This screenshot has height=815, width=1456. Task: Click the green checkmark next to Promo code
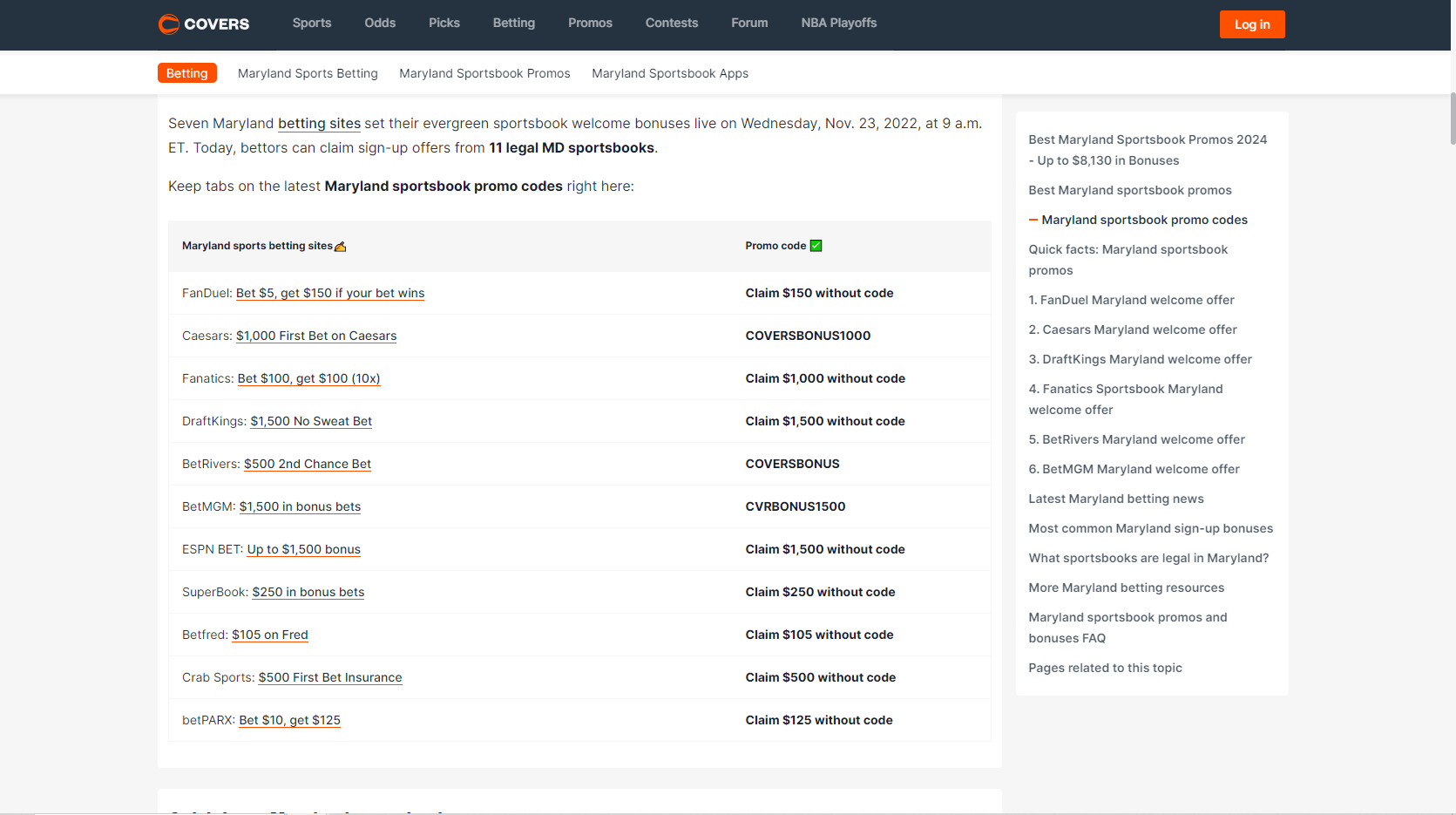pos(816,246)
